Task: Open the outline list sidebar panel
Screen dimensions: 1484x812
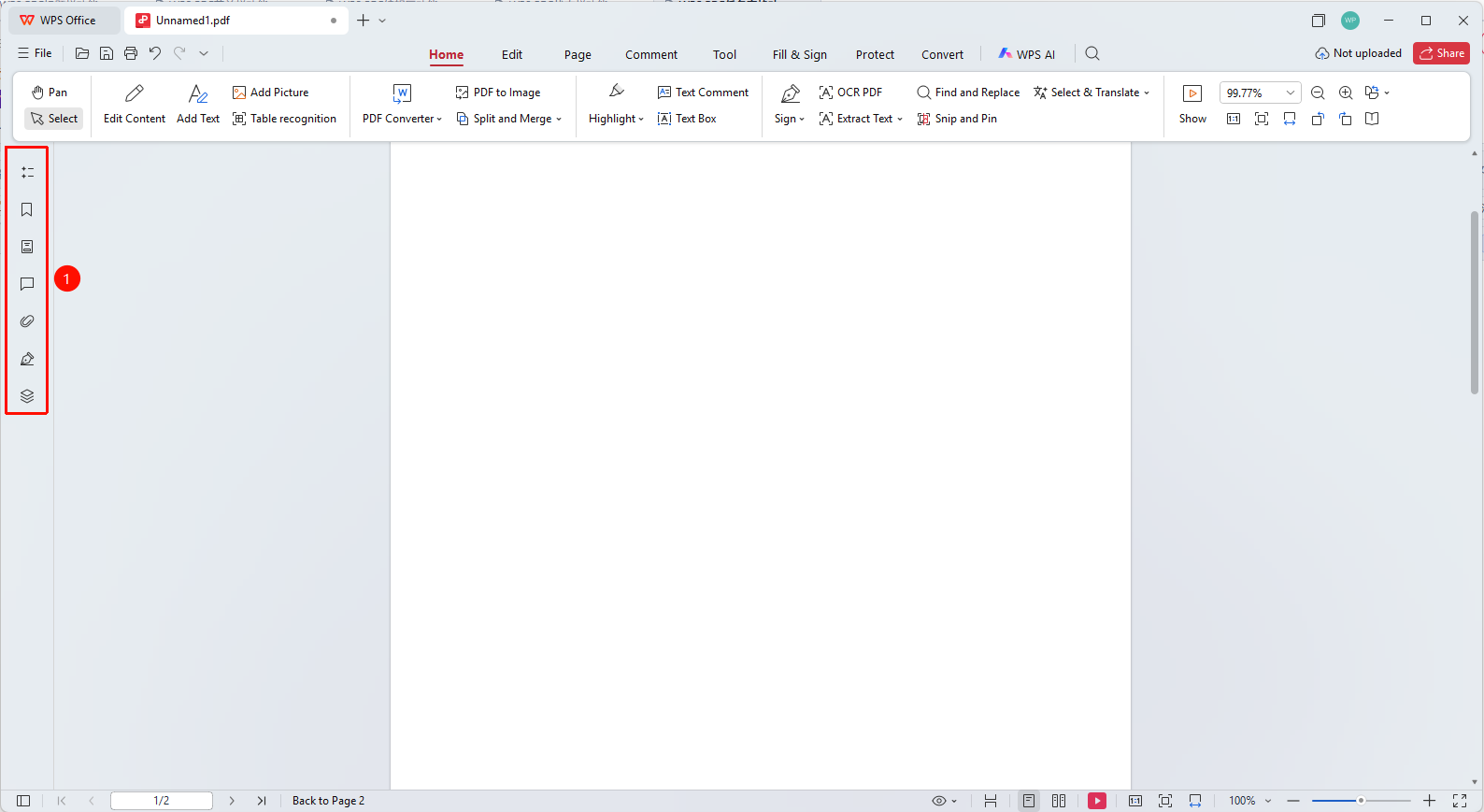Action: (x=27, y=172)
